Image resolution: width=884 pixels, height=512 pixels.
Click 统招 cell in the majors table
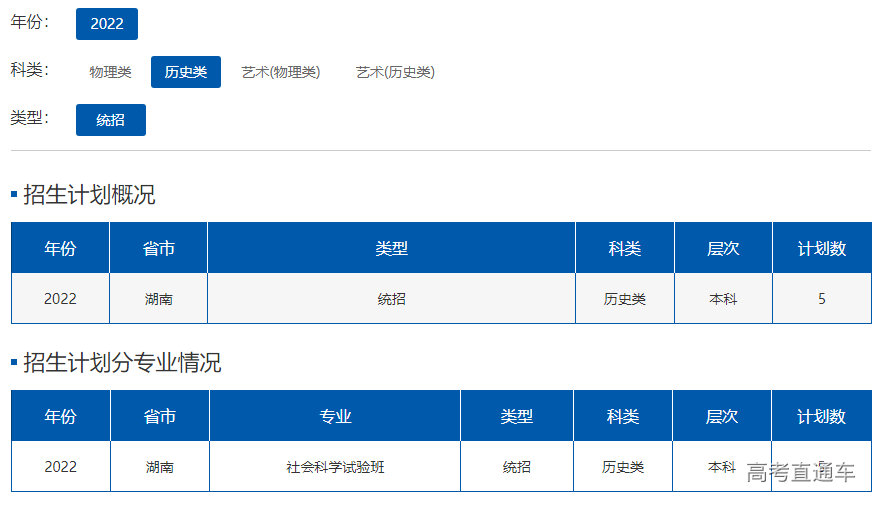pos(517,467)
